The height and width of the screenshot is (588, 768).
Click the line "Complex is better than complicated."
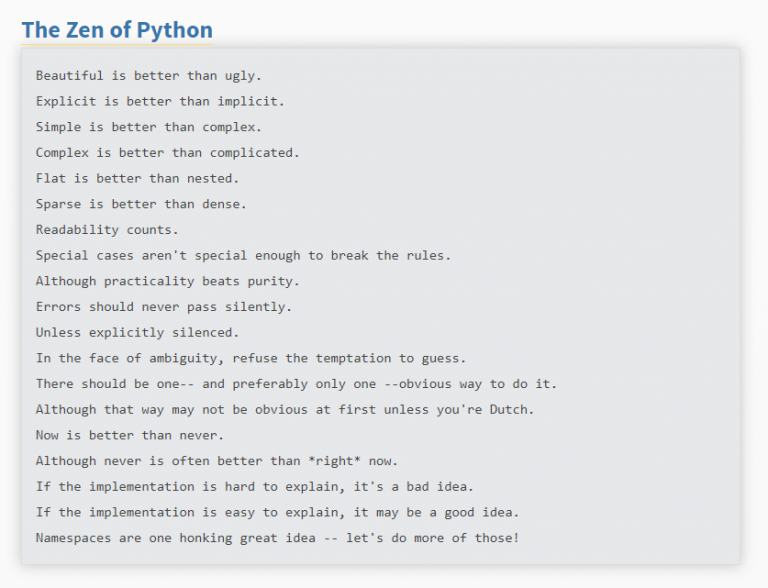point(167,153)
